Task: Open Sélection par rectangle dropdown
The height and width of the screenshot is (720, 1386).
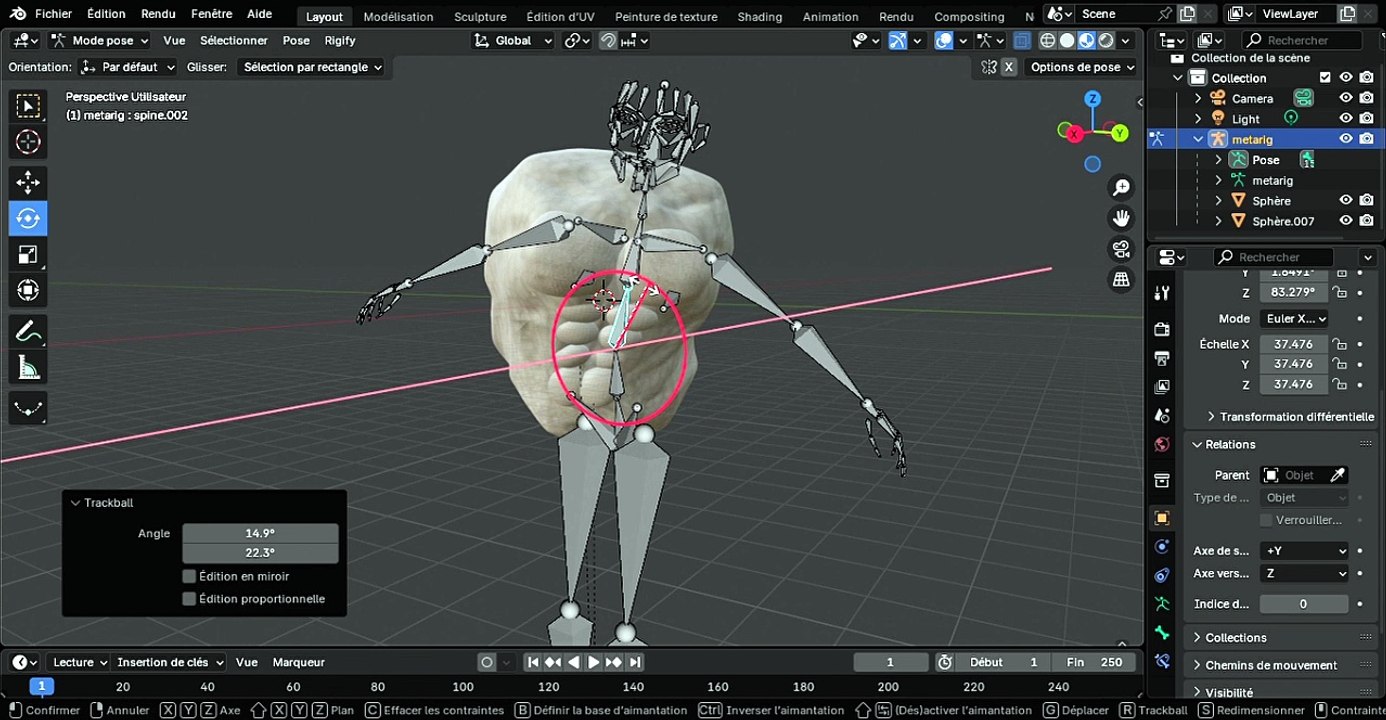Action: (x=313, y=67)
